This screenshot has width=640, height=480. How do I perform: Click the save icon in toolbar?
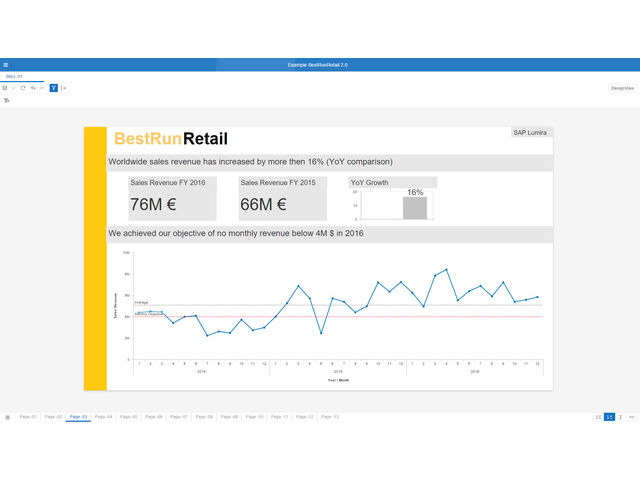tap(5, 88)
